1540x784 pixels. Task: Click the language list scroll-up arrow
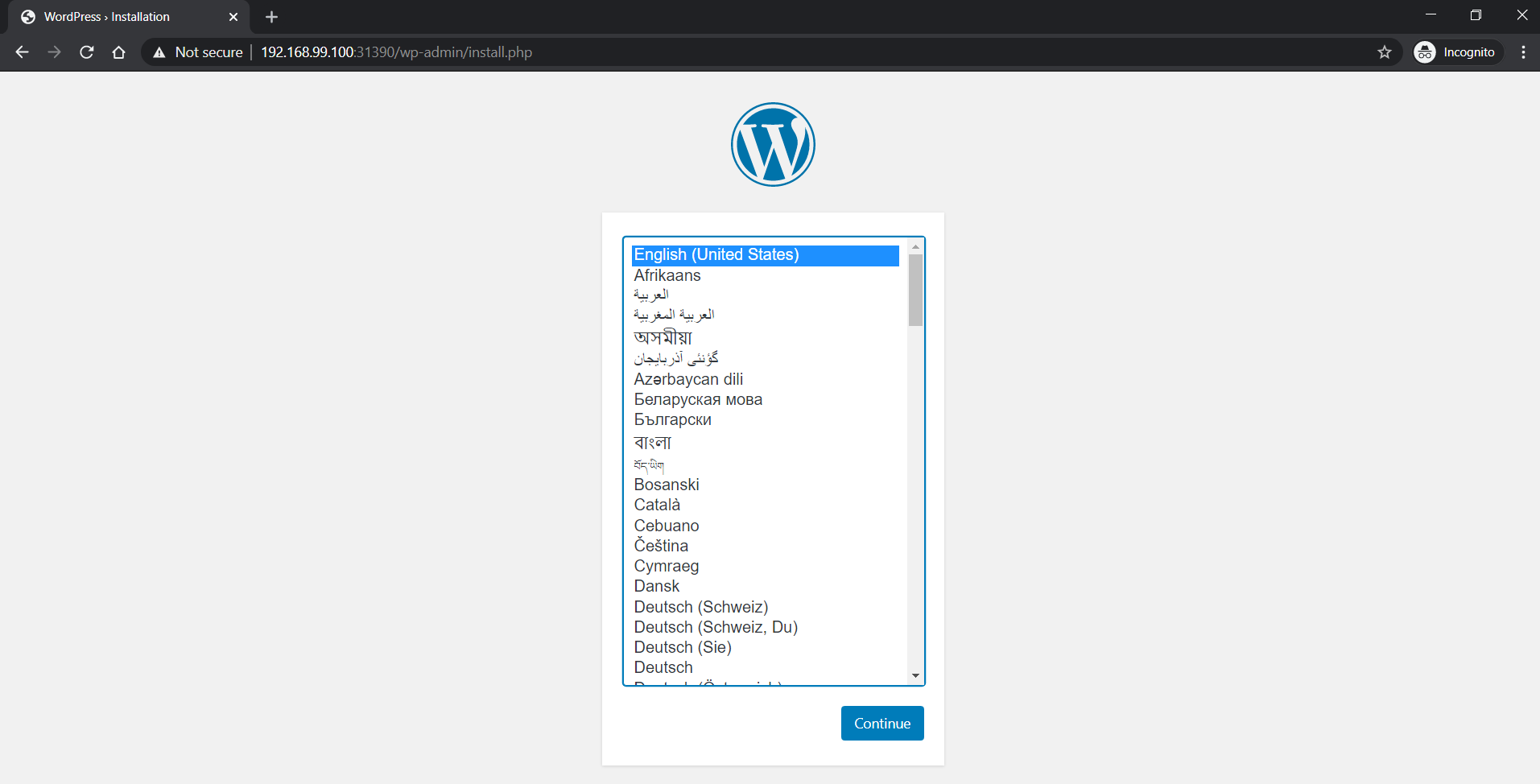coord(915,246)
